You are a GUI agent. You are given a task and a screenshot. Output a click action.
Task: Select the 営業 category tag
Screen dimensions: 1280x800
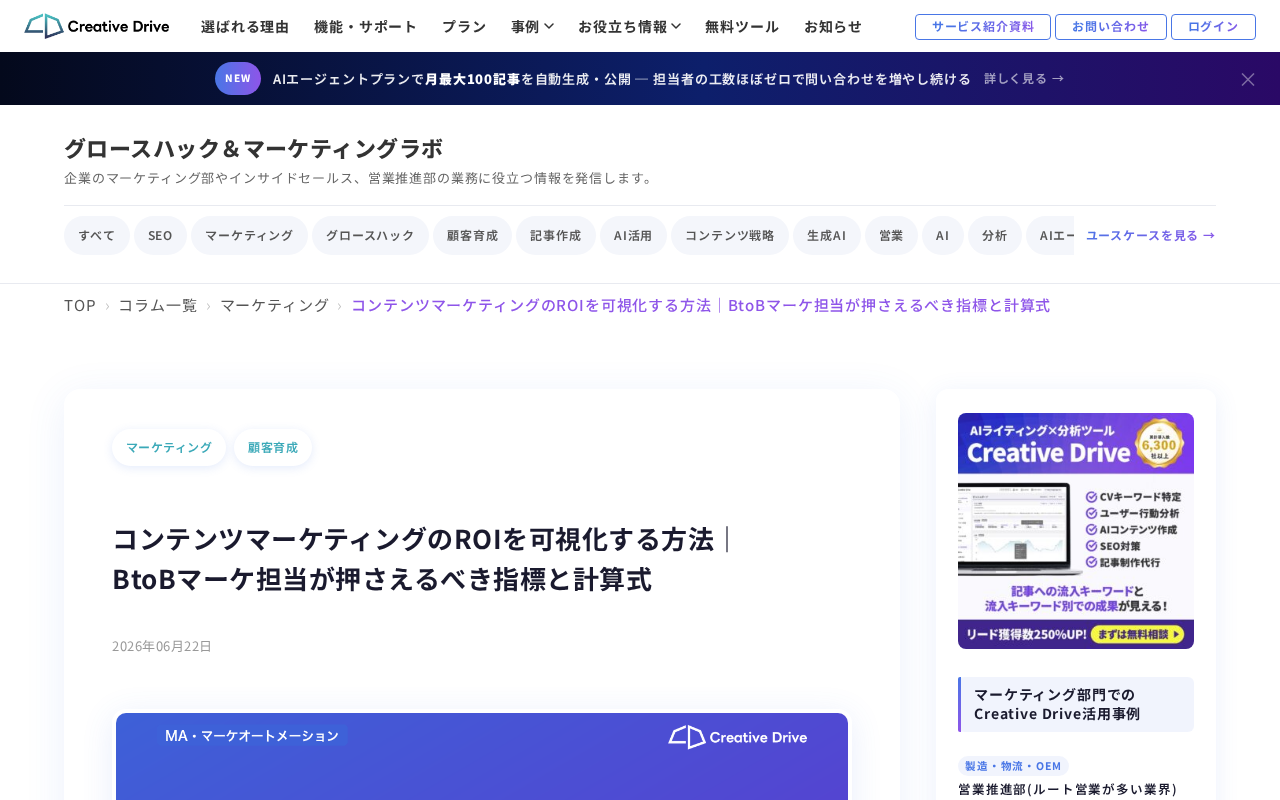click(891, 236)
